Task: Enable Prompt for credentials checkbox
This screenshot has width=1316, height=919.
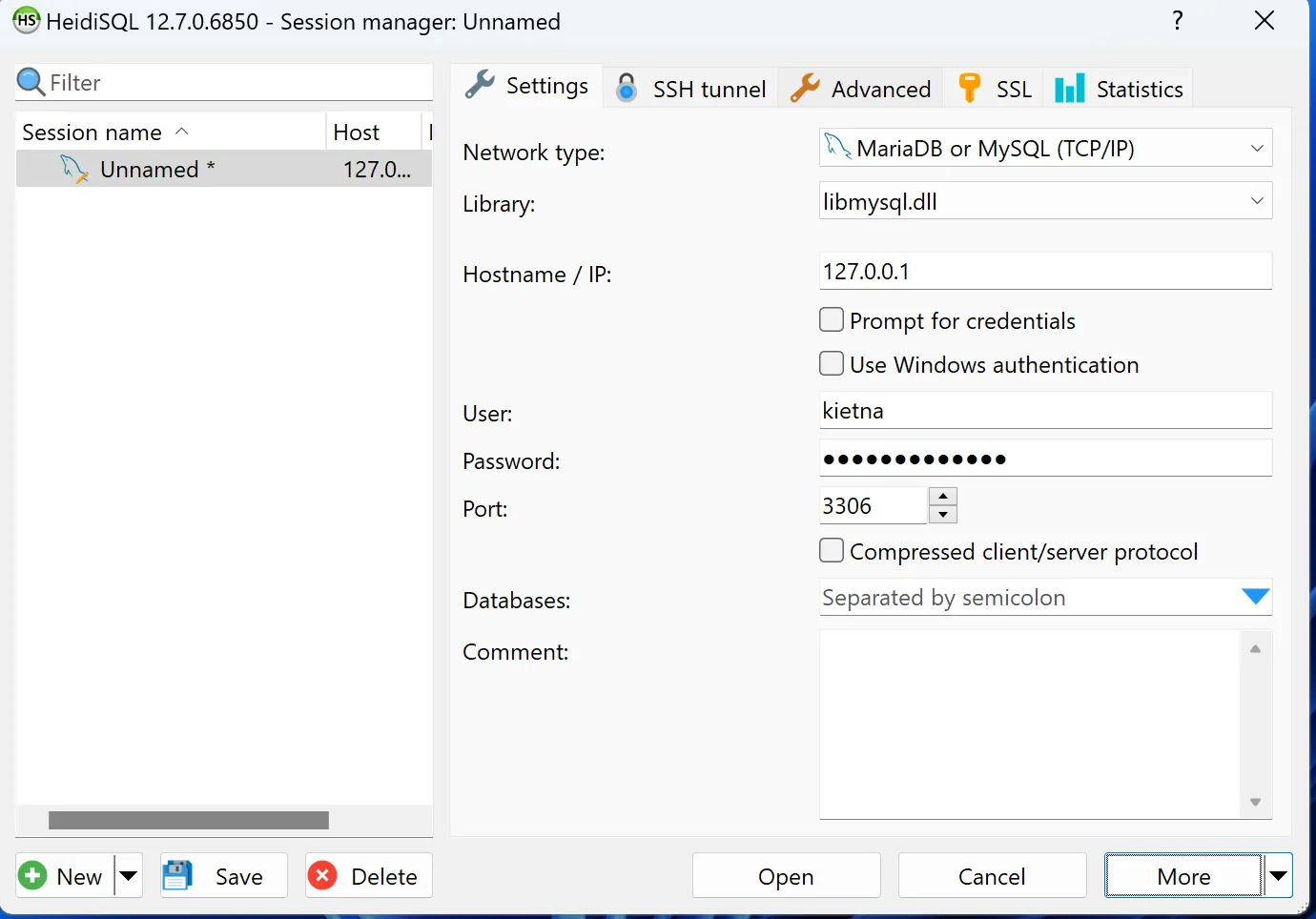Action: 832,319
